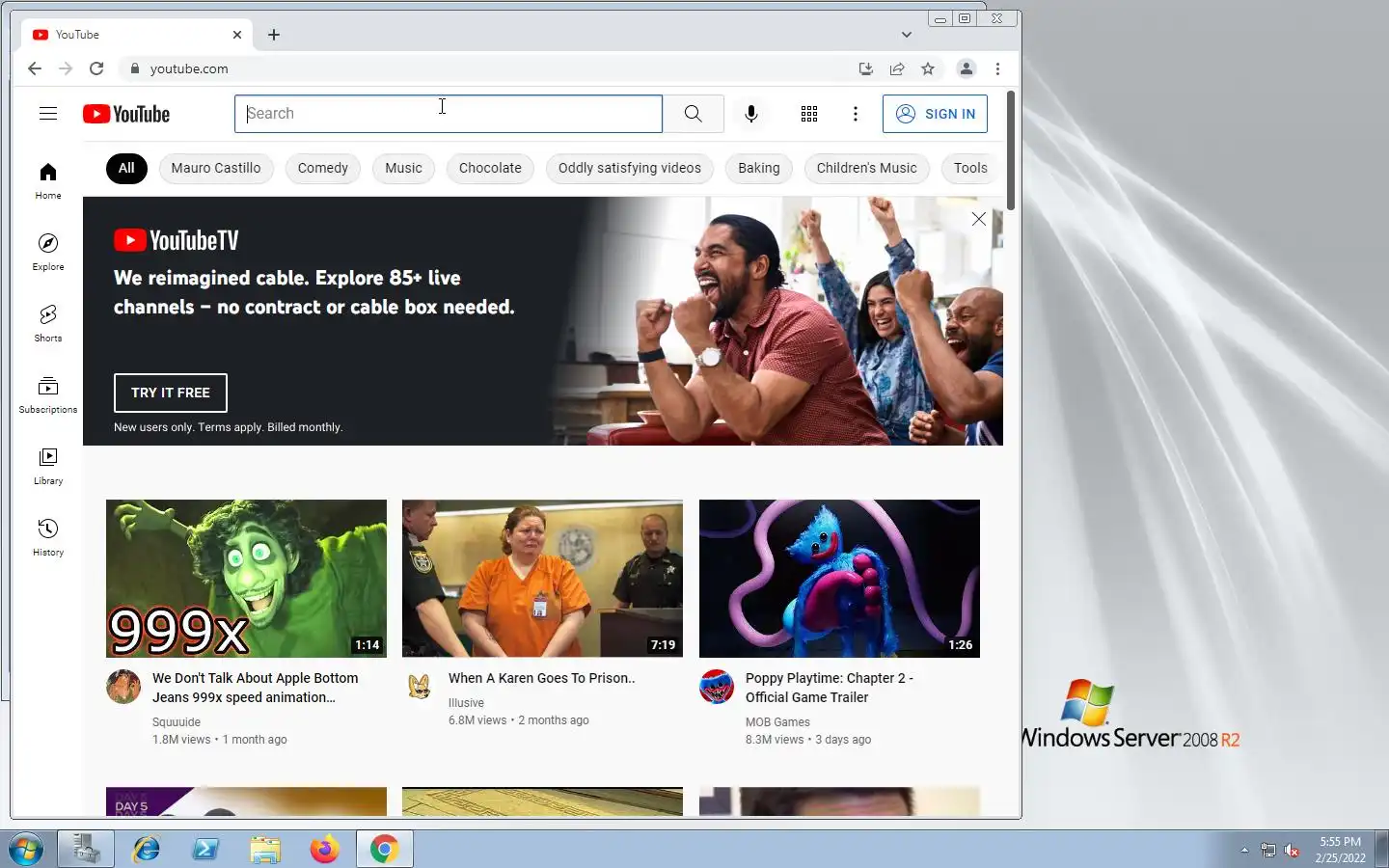Focus the YouTube Search field

pos(449,114)
